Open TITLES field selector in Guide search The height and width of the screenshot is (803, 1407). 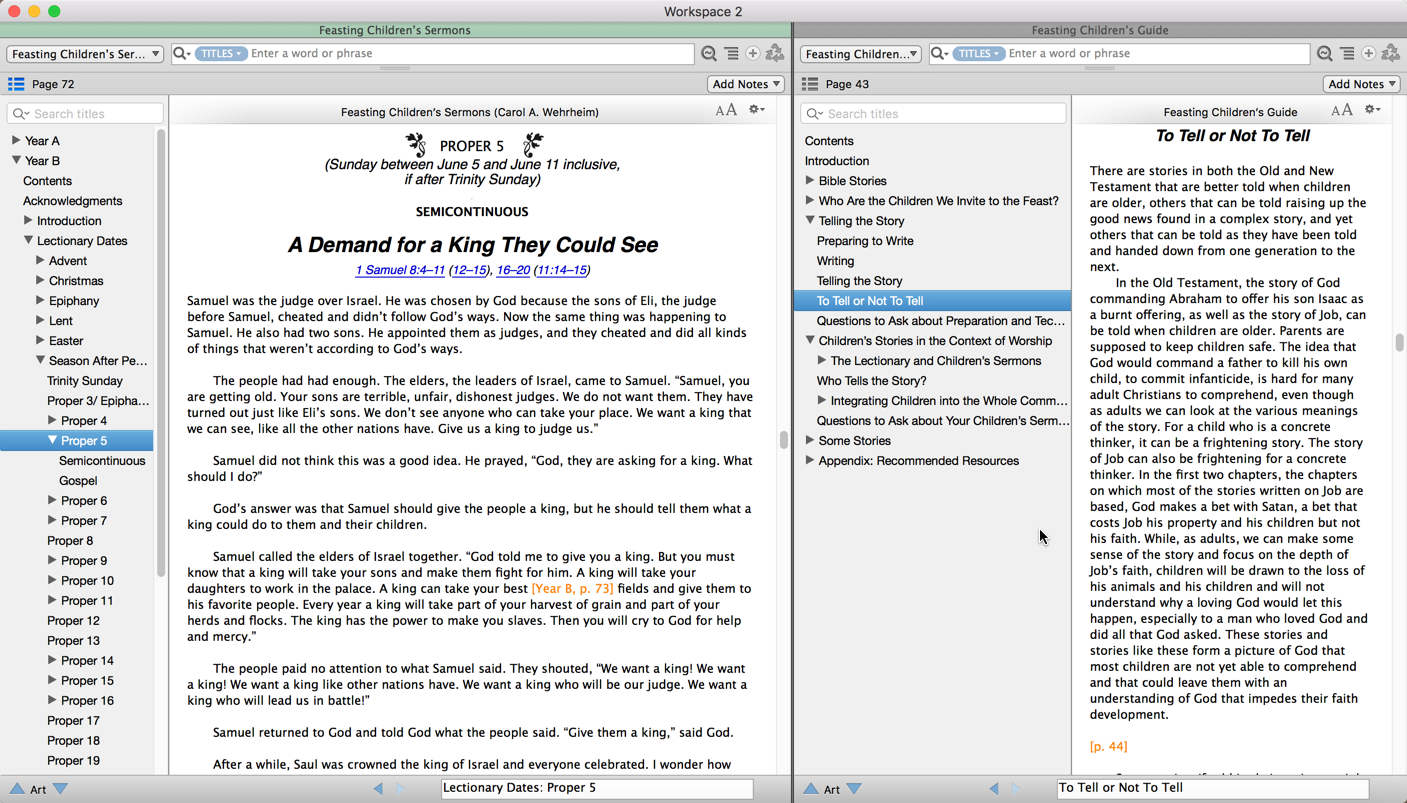(978, 54)
